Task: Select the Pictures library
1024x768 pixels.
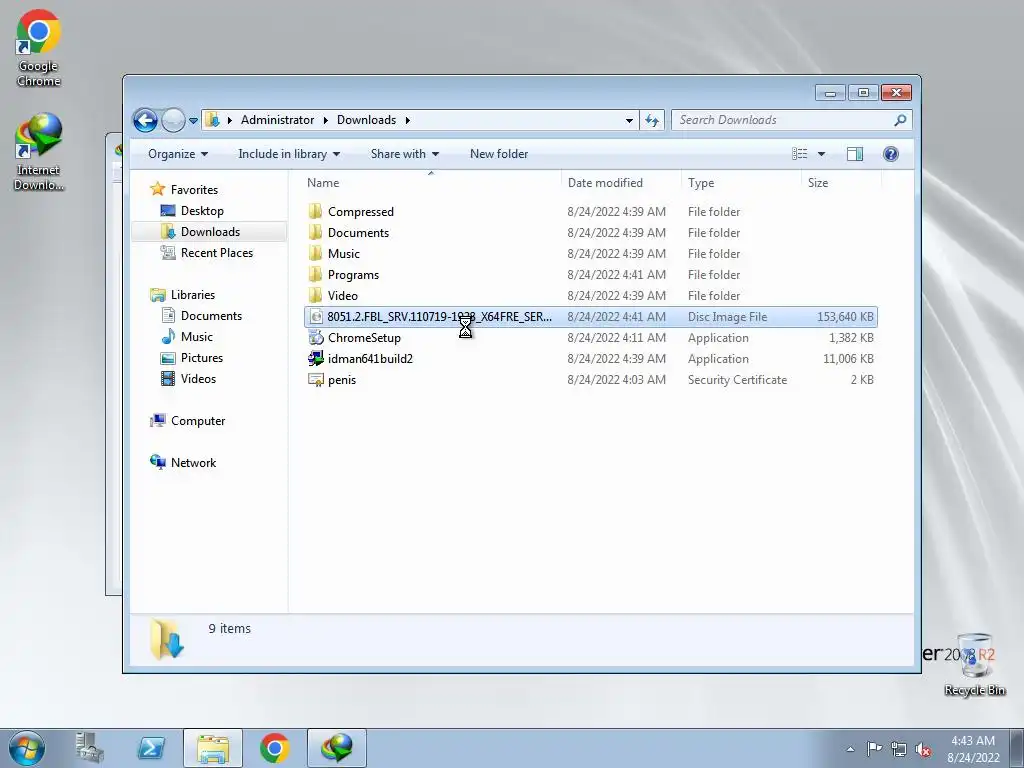Action: (x=202, y=358)
